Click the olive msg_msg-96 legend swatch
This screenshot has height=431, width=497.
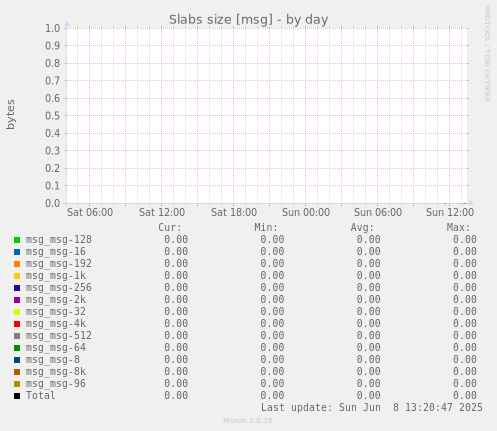click(17, 384)
